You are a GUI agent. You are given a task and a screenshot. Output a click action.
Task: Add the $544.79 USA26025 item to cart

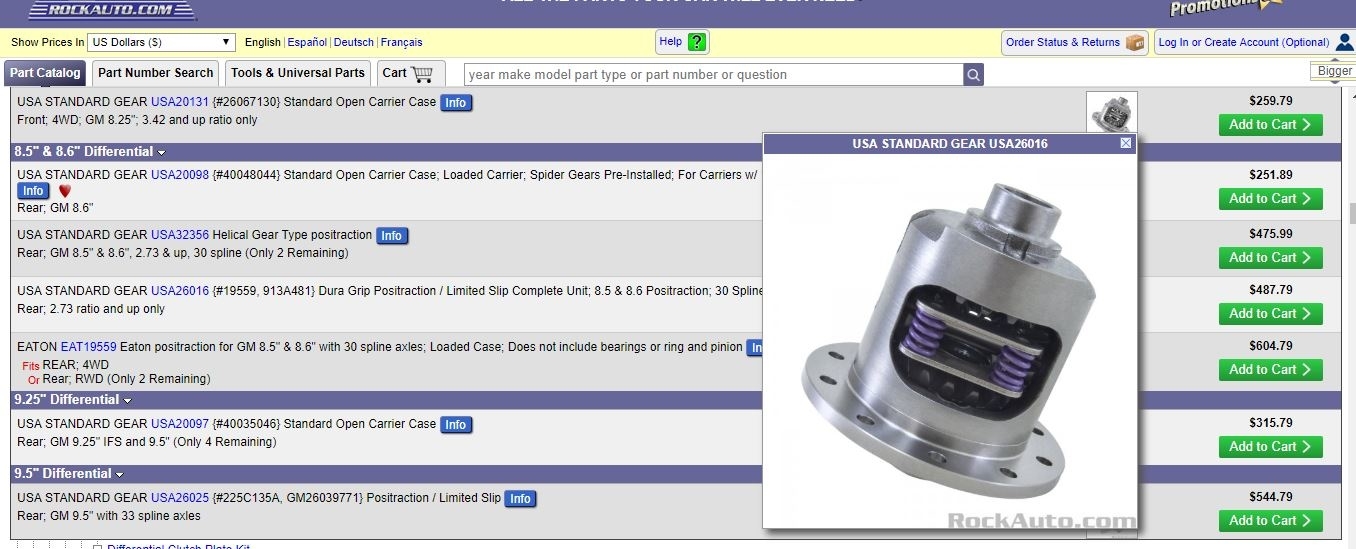pos(1270,521)
